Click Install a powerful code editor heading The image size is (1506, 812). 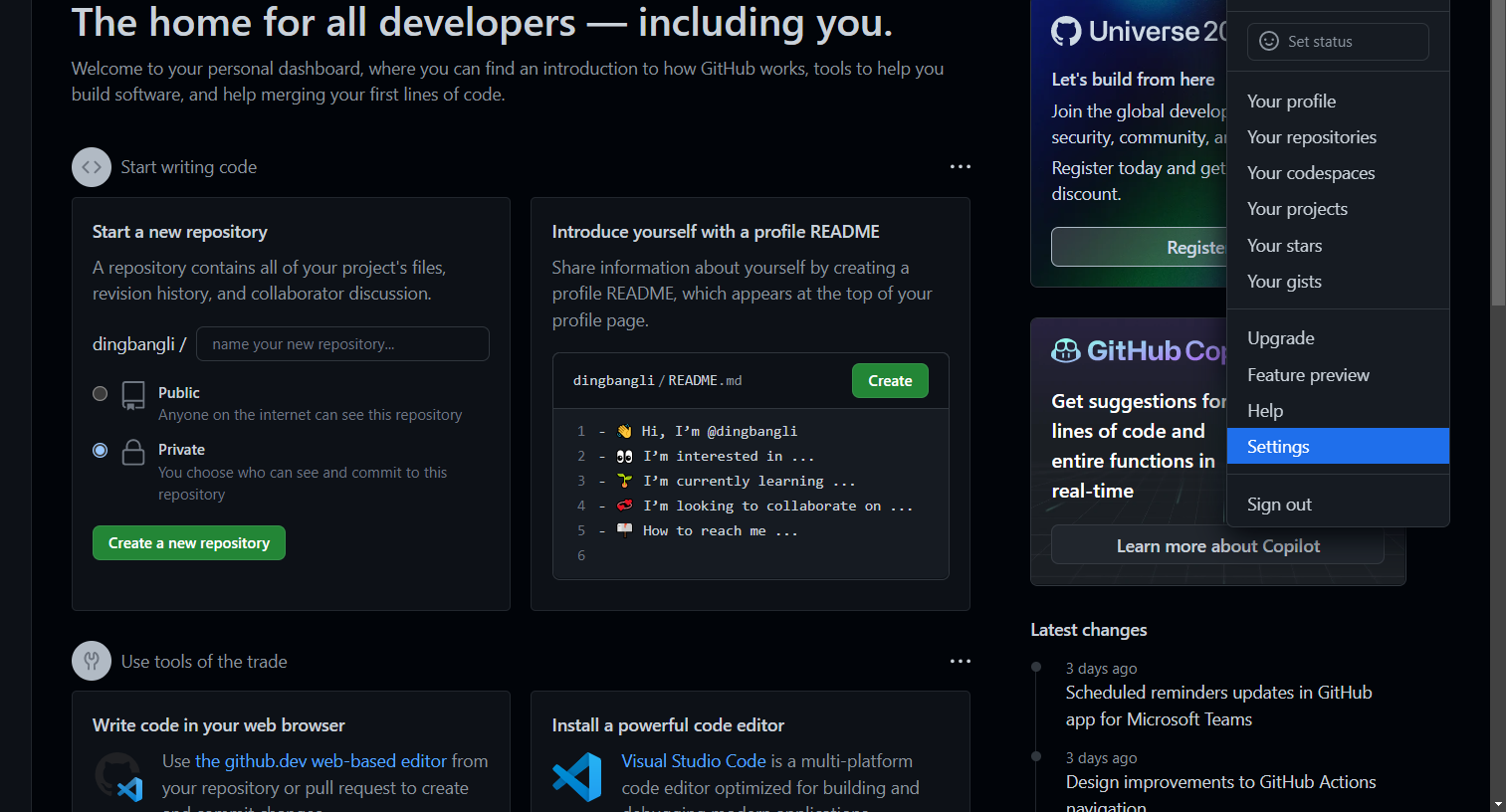click(x=668, y=725)
